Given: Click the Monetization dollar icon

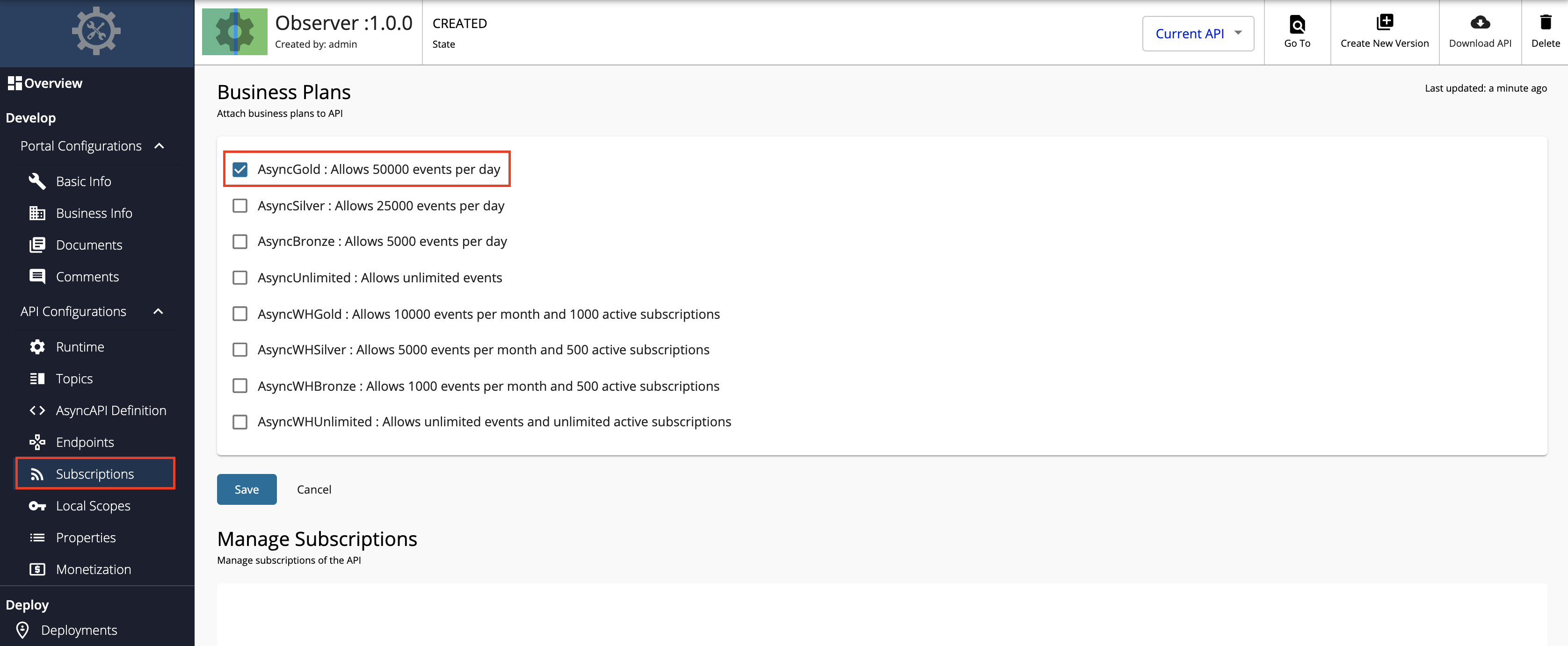Looking at the screenshot, I should point(37,569).
